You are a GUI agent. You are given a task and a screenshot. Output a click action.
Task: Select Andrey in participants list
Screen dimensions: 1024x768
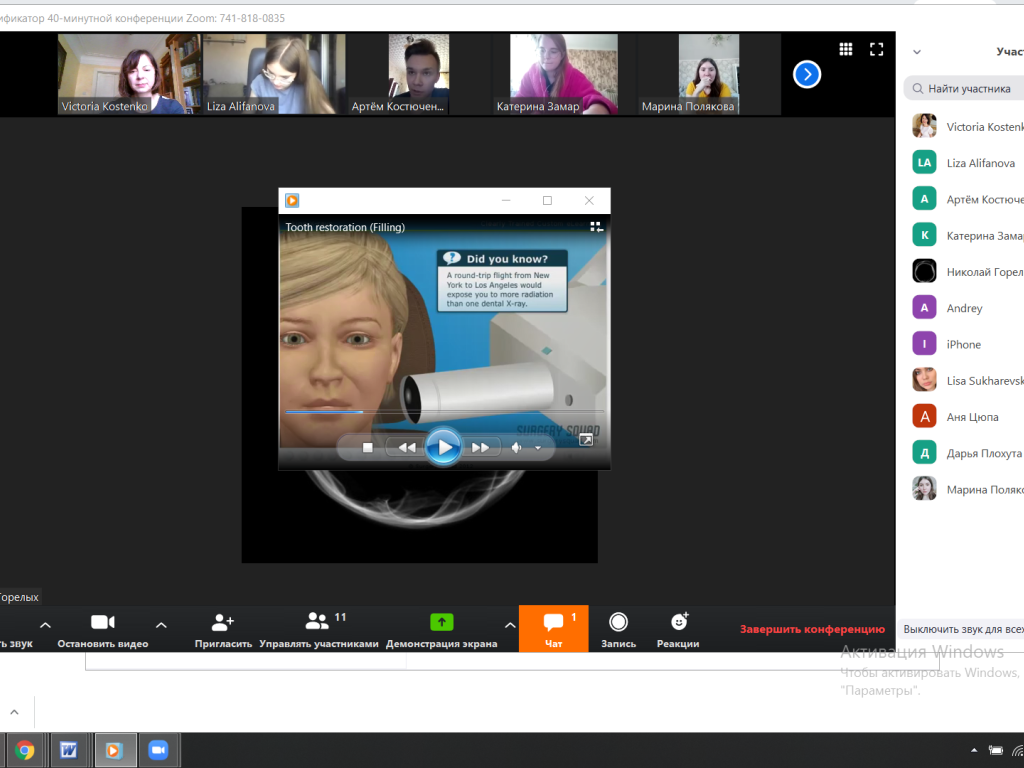tap(968, 308)
